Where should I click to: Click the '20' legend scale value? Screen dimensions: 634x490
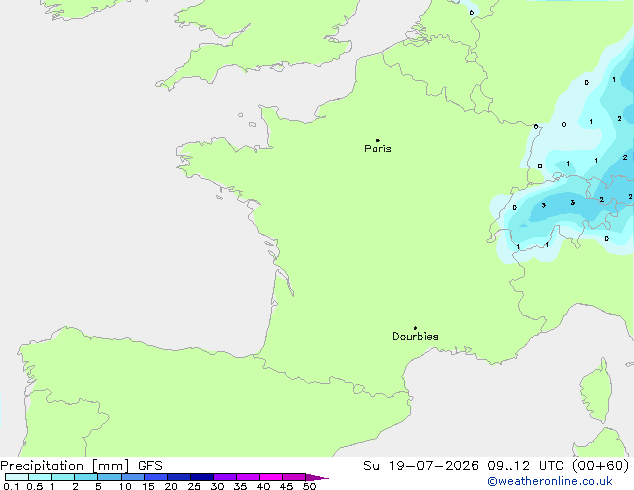point(171,486)
